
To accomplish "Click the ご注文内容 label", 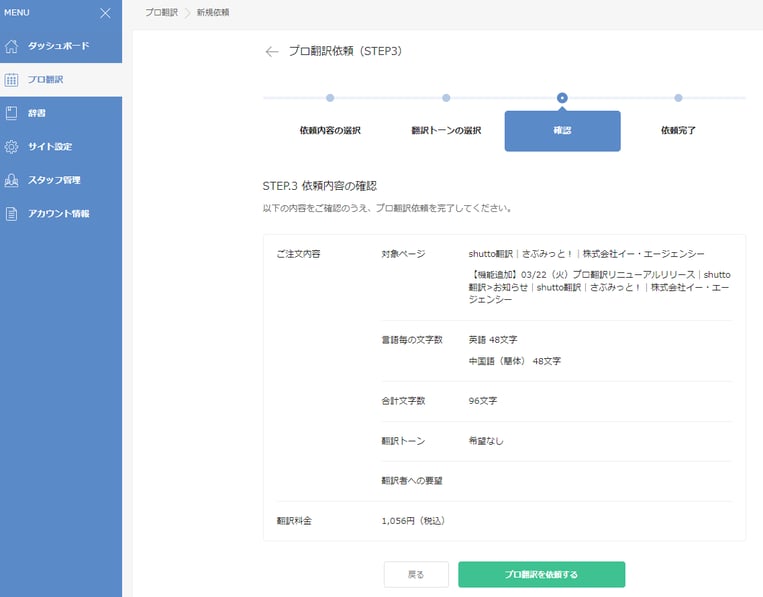I will pos(298,253).
